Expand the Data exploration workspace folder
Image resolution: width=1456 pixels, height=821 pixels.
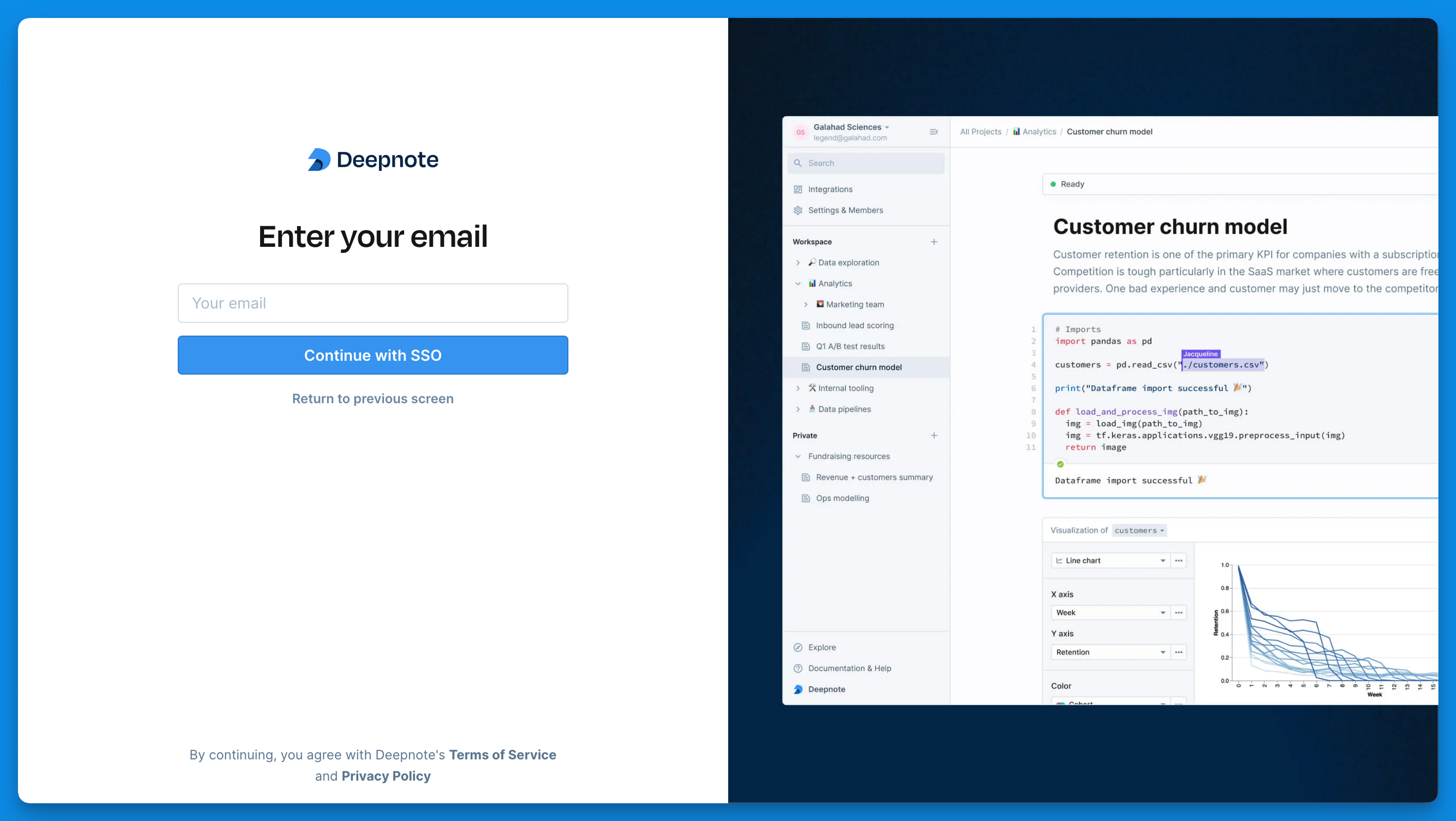pos(797,262)
